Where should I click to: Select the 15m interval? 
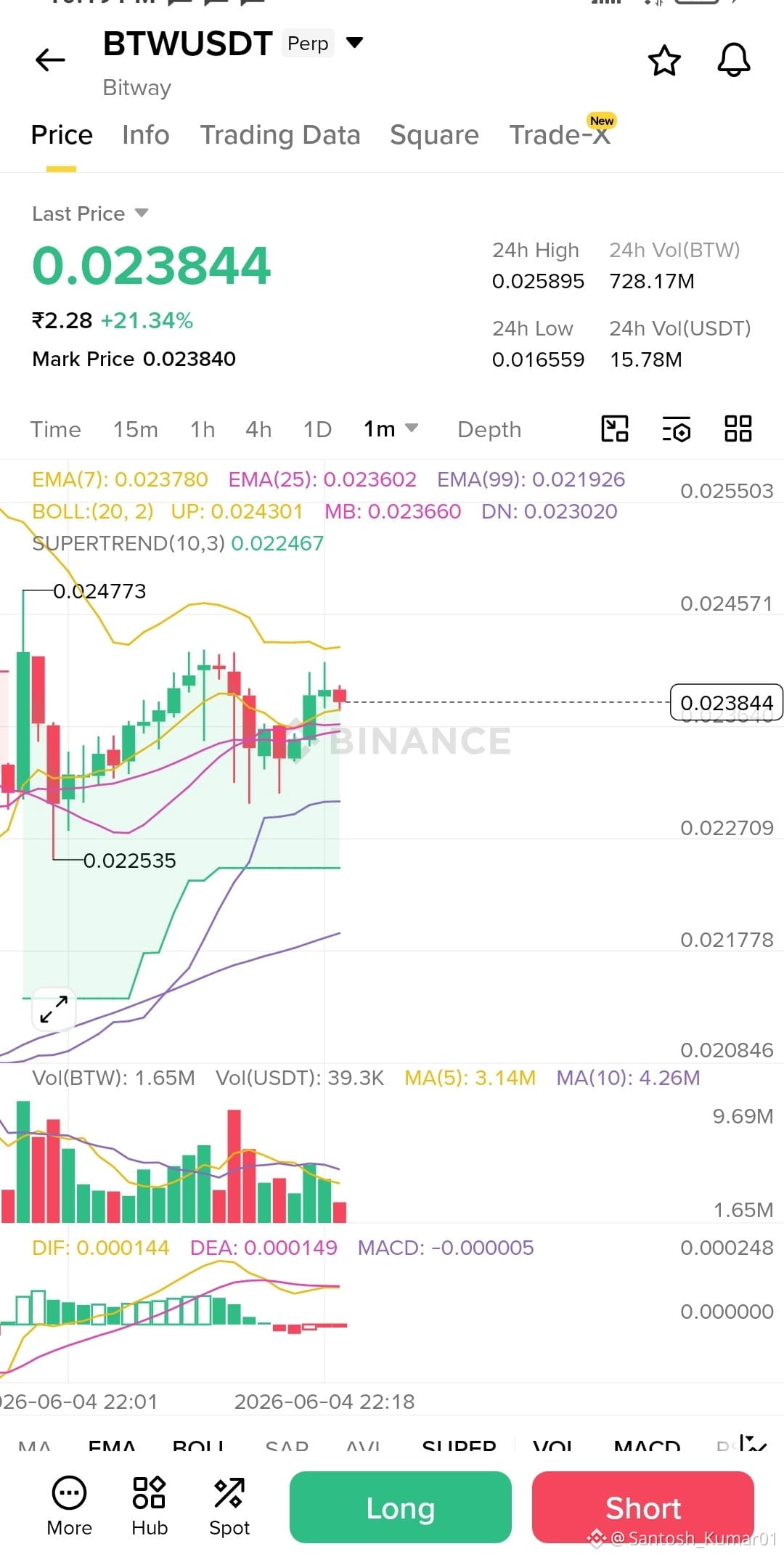(x=135, y=429)
